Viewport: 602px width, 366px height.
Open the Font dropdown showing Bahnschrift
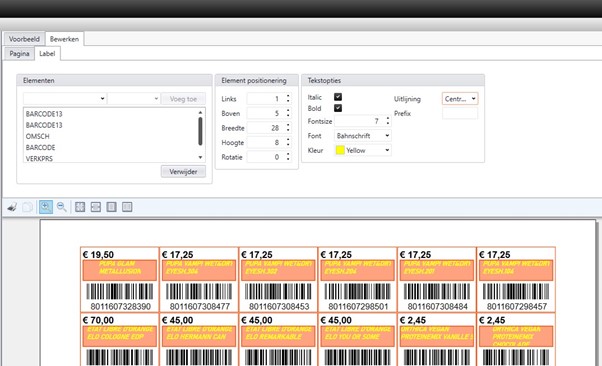(363, 136)
